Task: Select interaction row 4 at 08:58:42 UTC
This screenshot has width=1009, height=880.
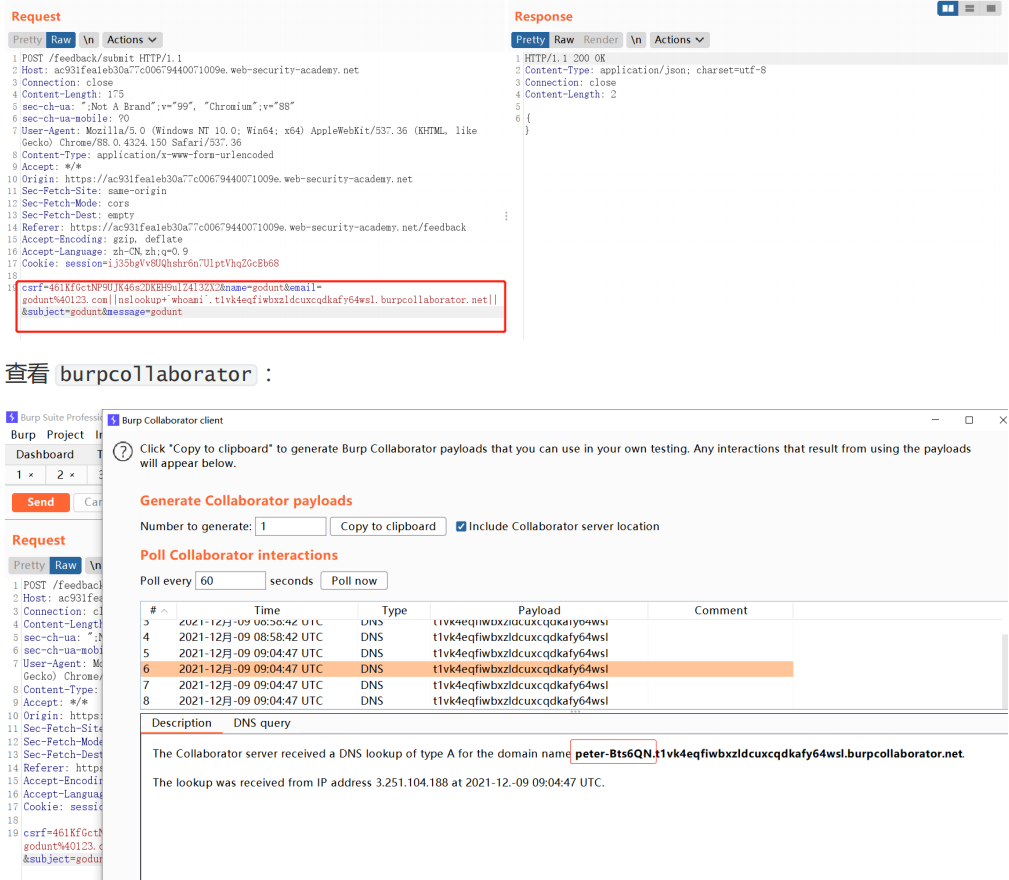Action: tap(467, 637)
